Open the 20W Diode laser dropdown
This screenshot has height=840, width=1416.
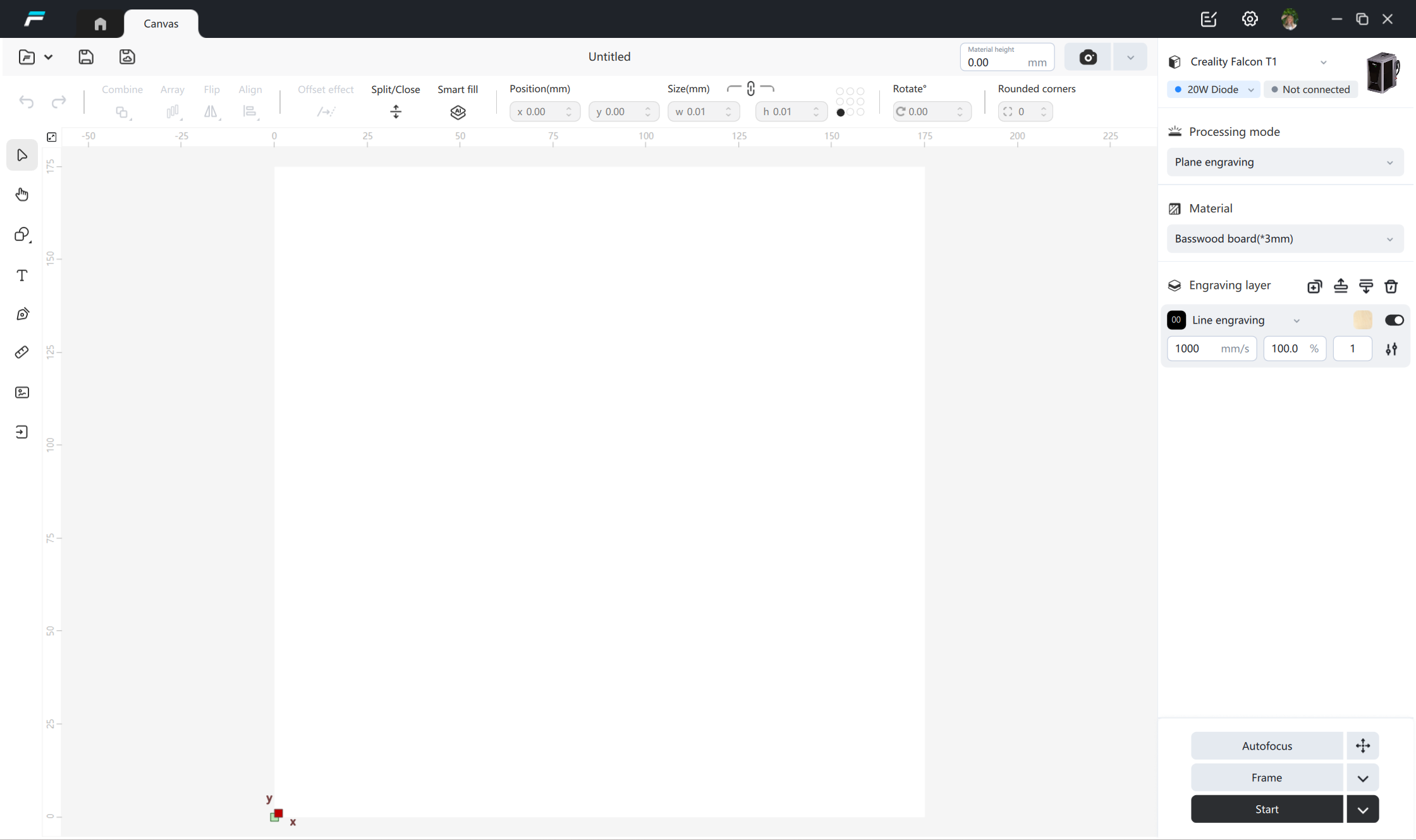(x=1213, y=90)
